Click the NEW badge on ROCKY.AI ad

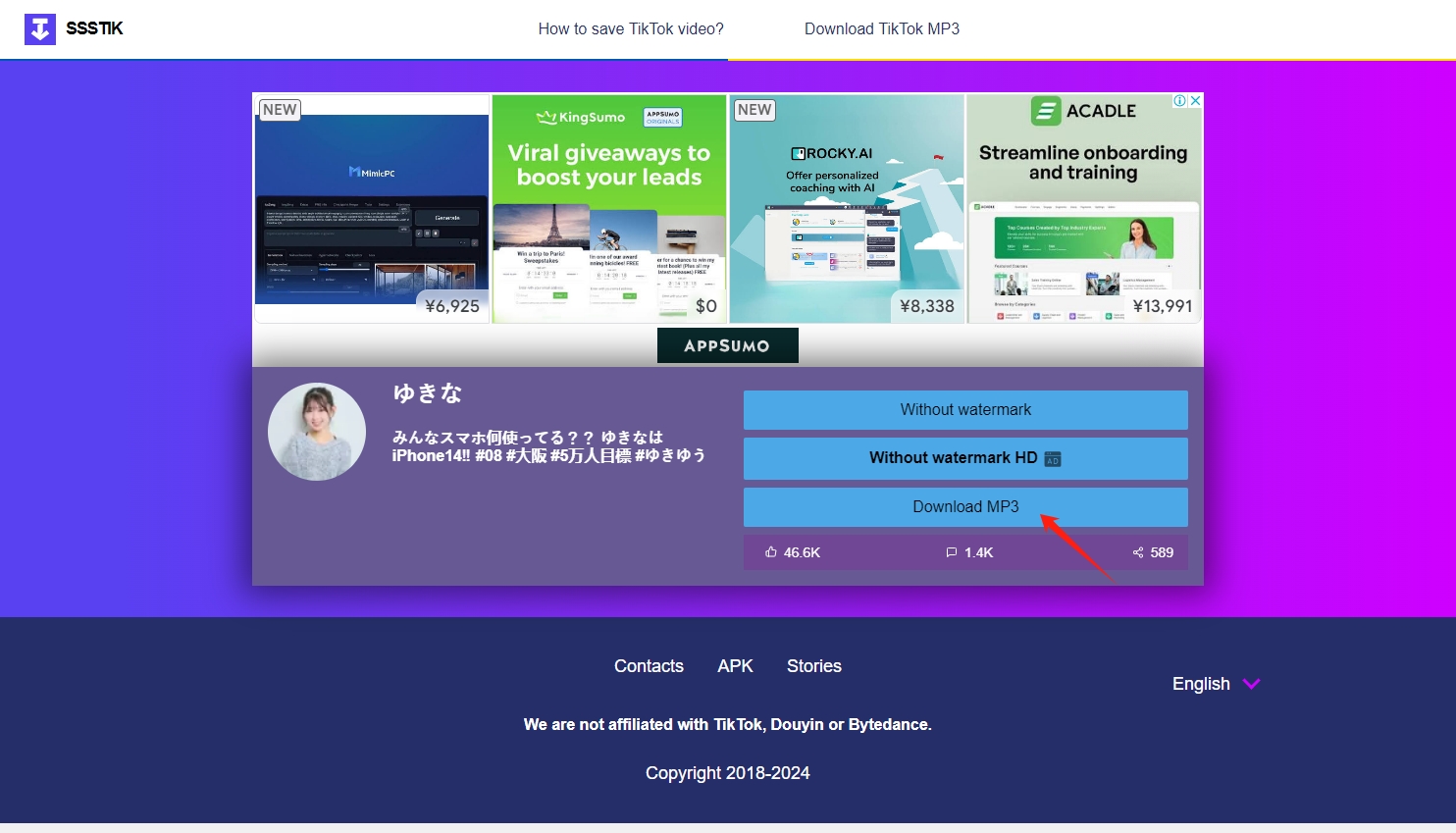(754, 110)
